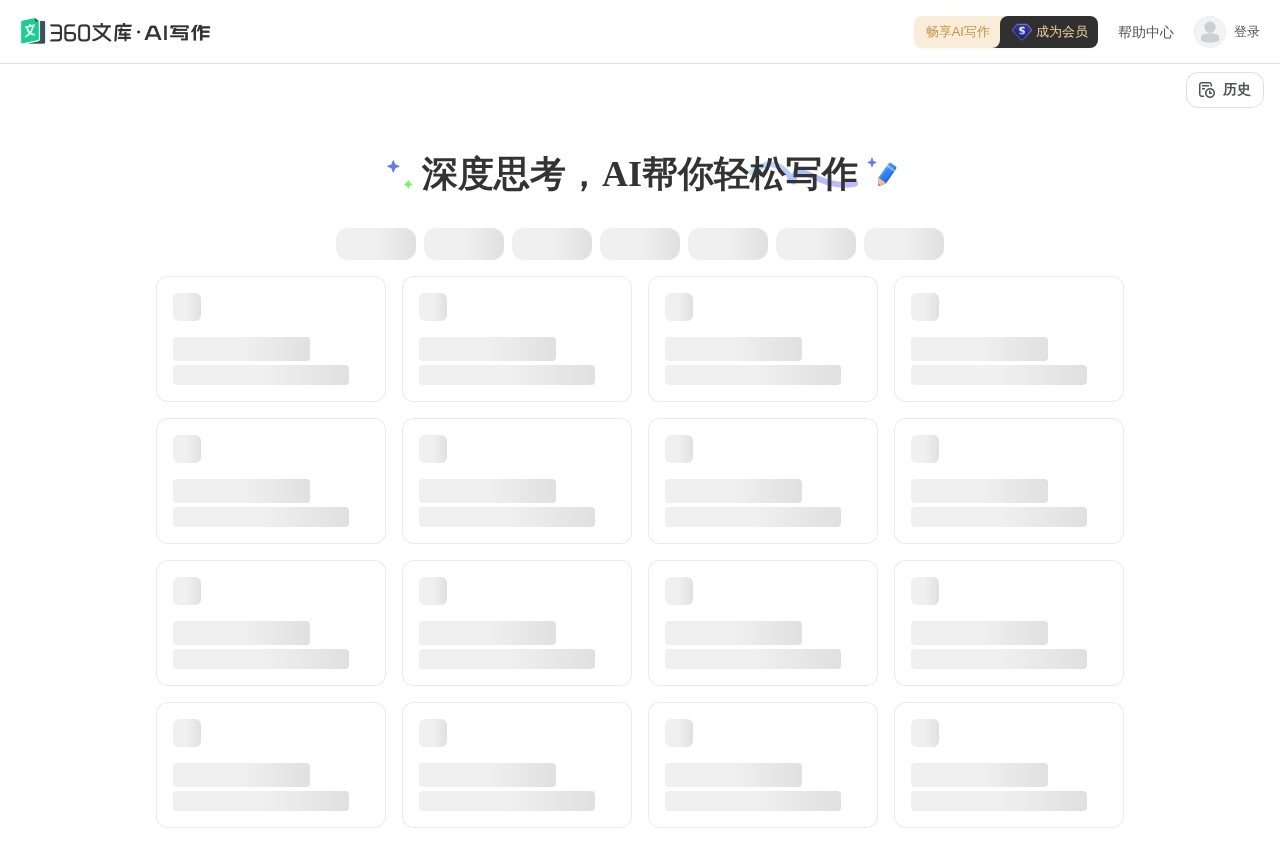
Task: Open the 帮助中心 help link
Action: [1145, 32]
